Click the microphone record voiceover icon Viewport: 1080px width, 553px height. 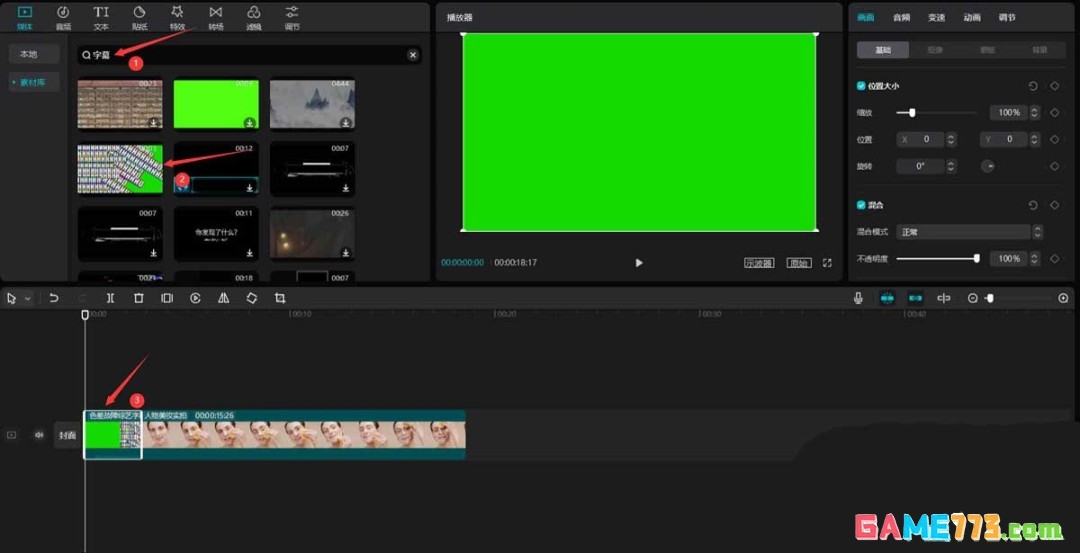point(858,298)
